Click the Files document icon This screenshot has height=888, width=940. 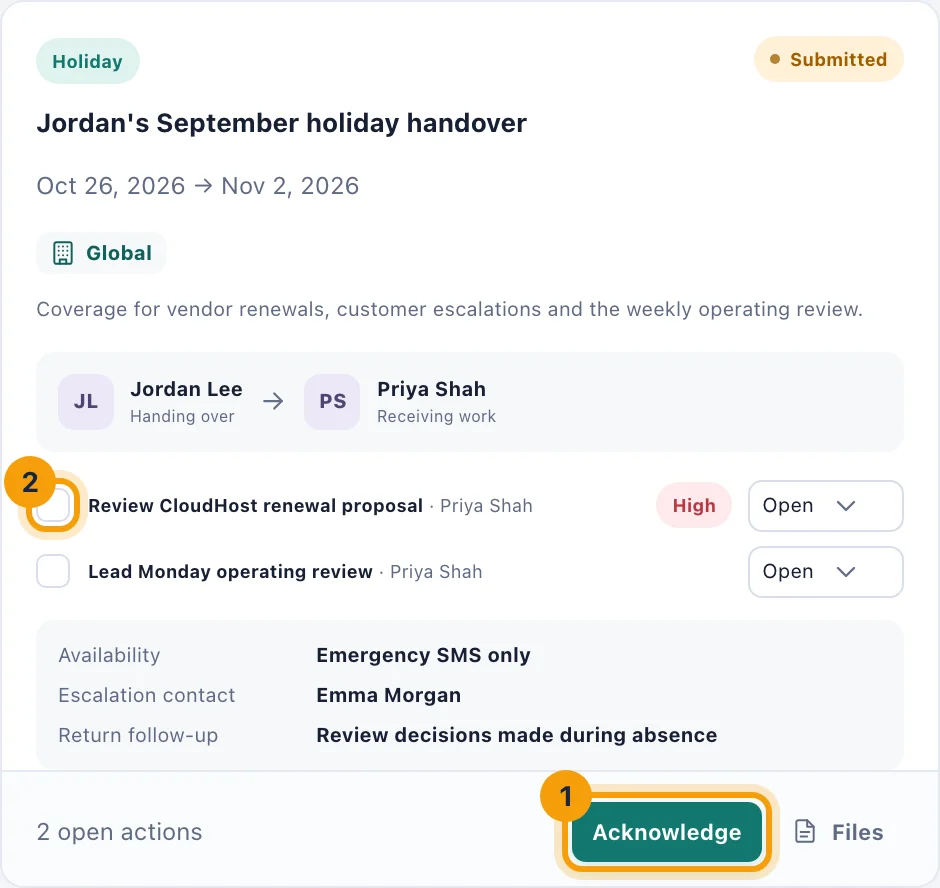coord(805,832)
